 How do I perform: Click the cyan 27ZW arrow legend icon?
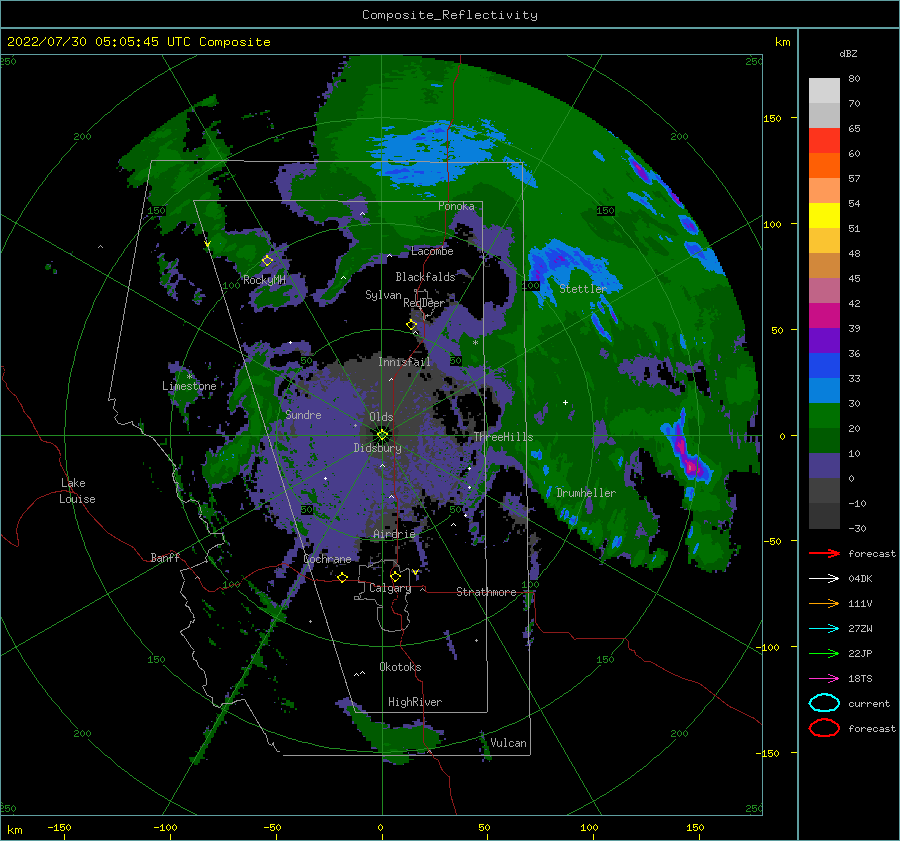[824, 629]
